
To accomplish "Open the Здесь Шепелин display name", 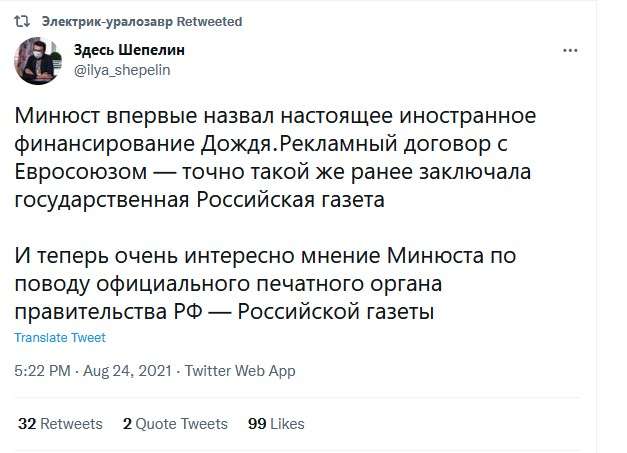I will 129,50.
